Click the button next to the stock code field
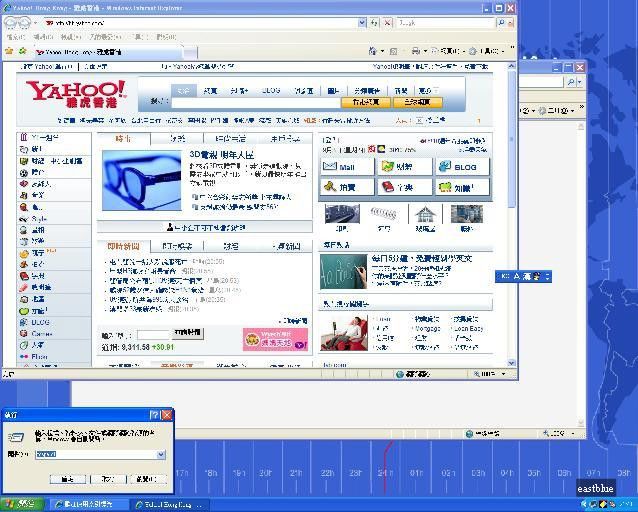This screenshot has height=512, width=638. point(188,333)
